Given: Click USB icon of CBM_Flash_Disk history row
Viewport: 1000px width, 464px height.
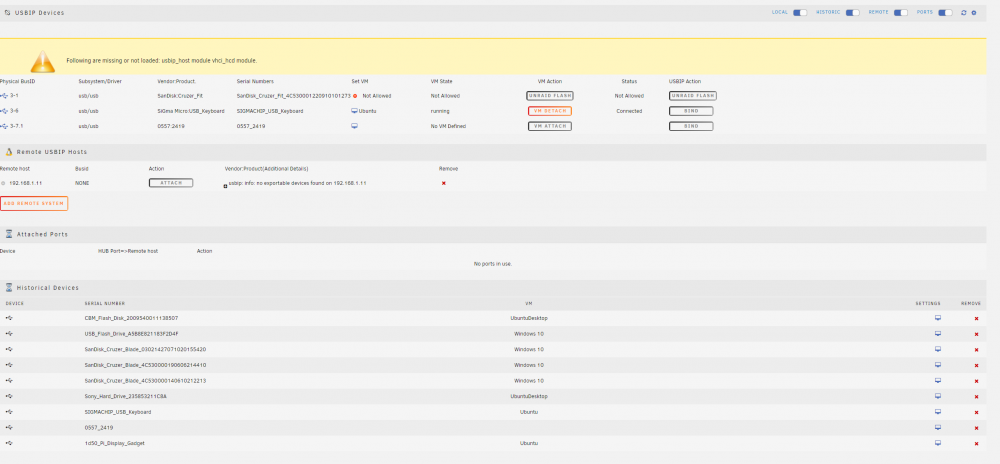Looking at the screenshot, I should tap(9, 318).
